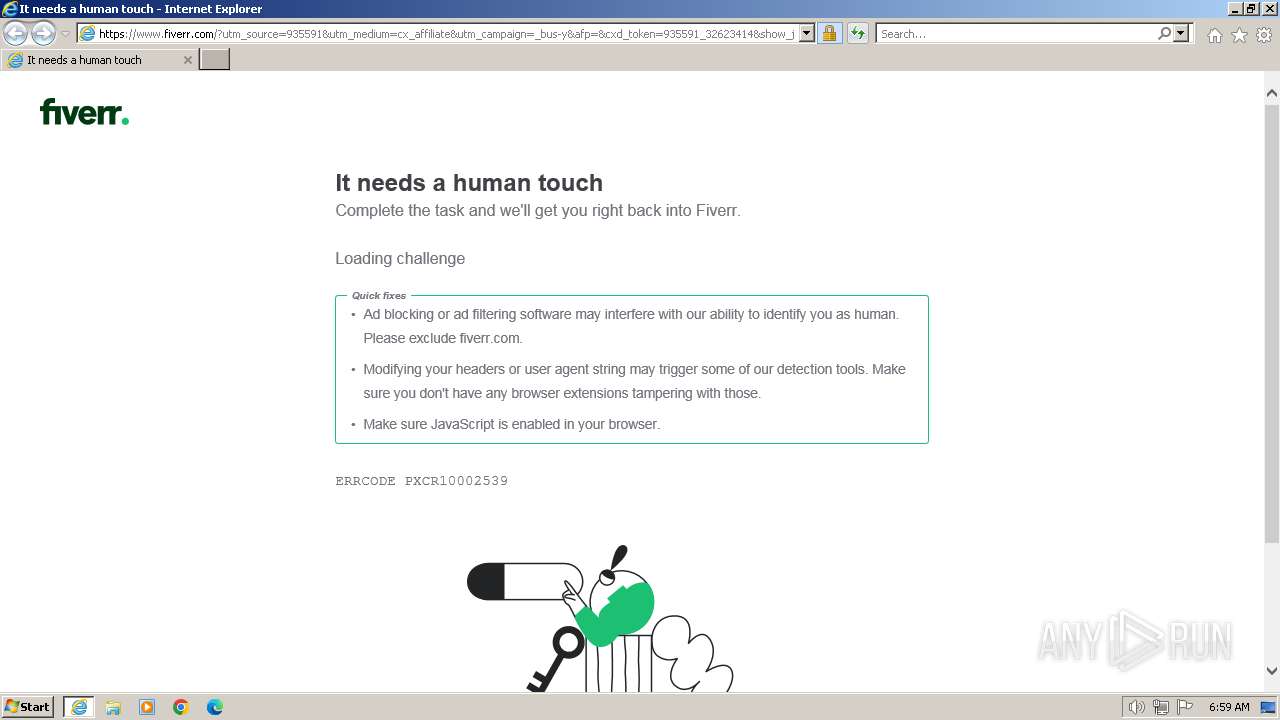
Task: Open the recent pages dropdown arrow
Action: (65, 34)
